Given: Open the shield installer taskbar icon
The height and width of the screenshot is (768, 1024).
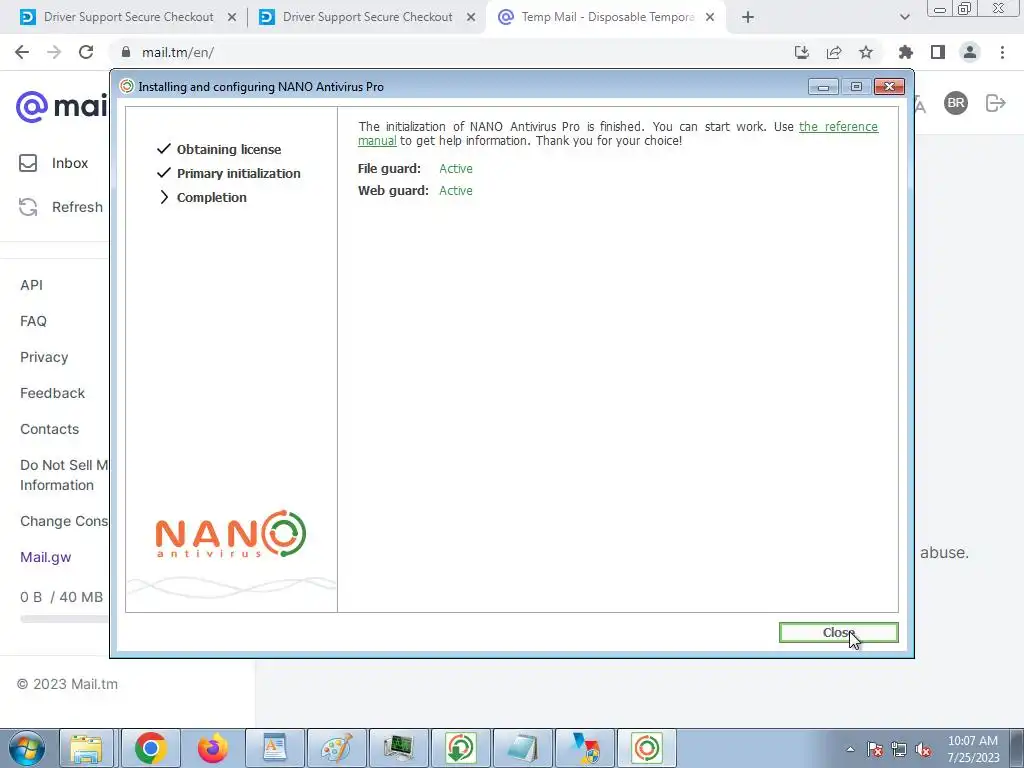Looking at the screenshot, I should (585, 748).
